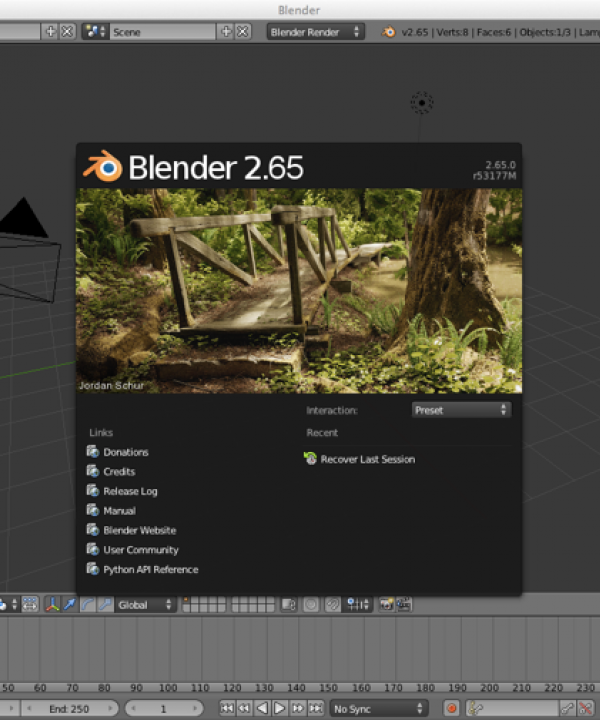Viewport: 600px width, 720px height.
Task: Click frame 100 on the timeline ruler
Action: [x=168, y=687]
